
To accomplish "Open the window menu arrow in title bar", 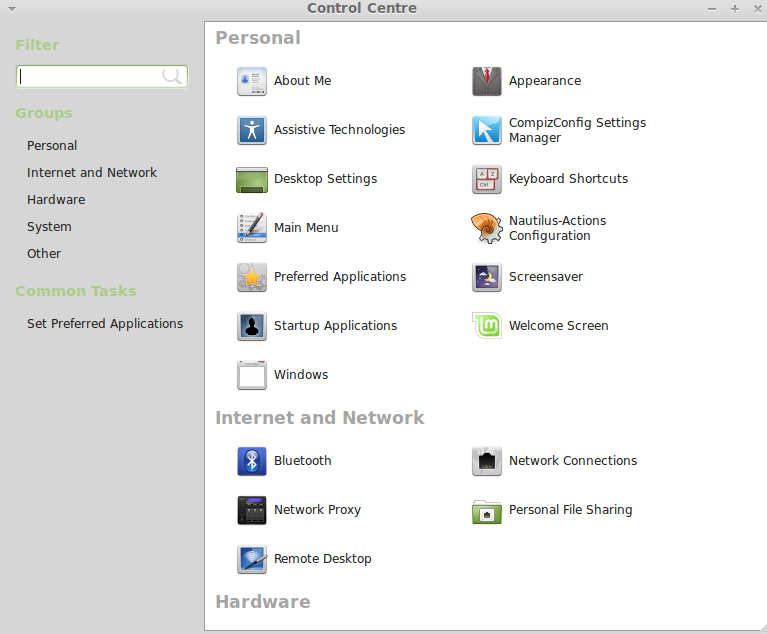I will [x=12, y=8].
